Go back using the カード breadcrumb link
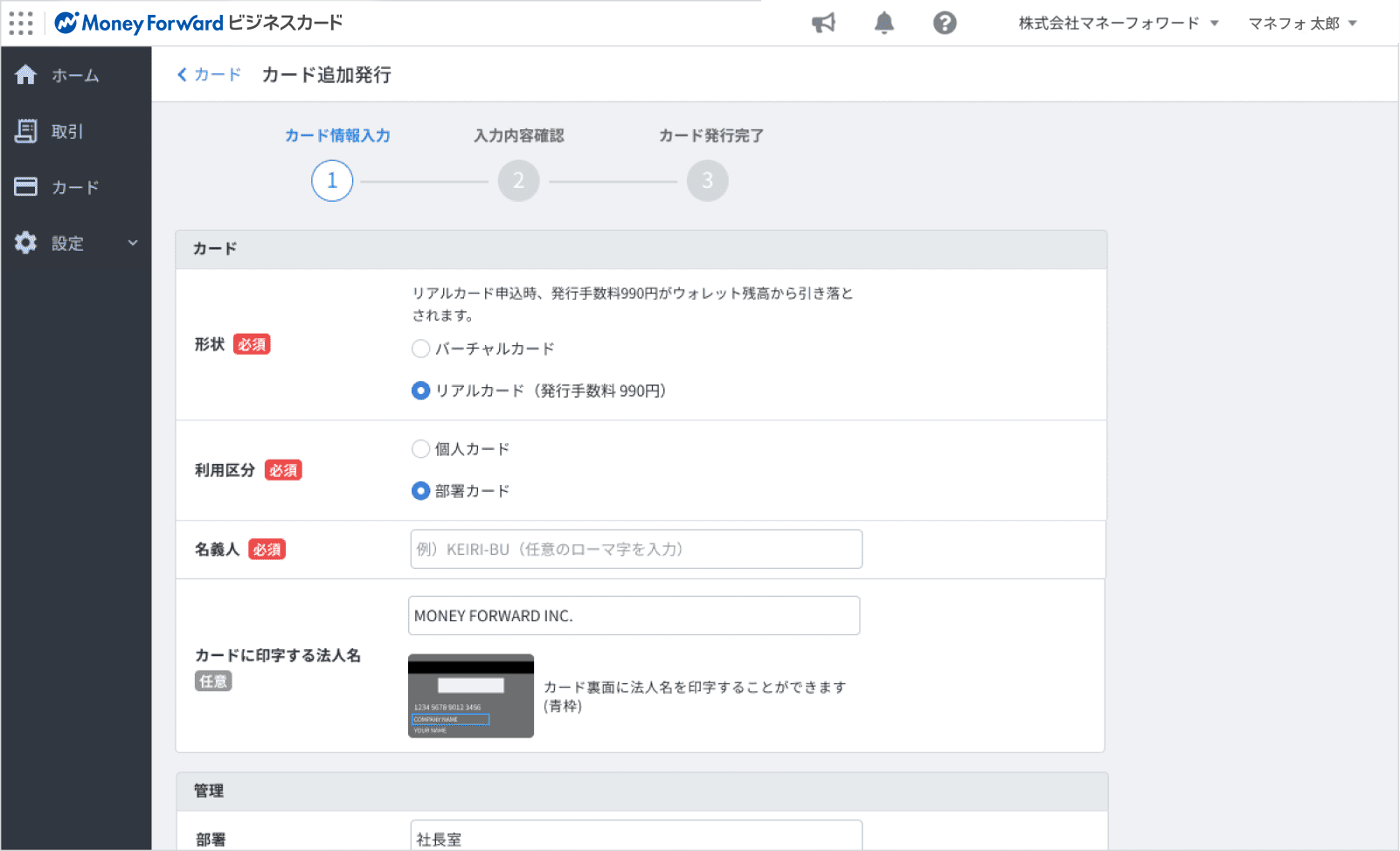Viewport: 1400px width, 851px height. coord(209,74)
